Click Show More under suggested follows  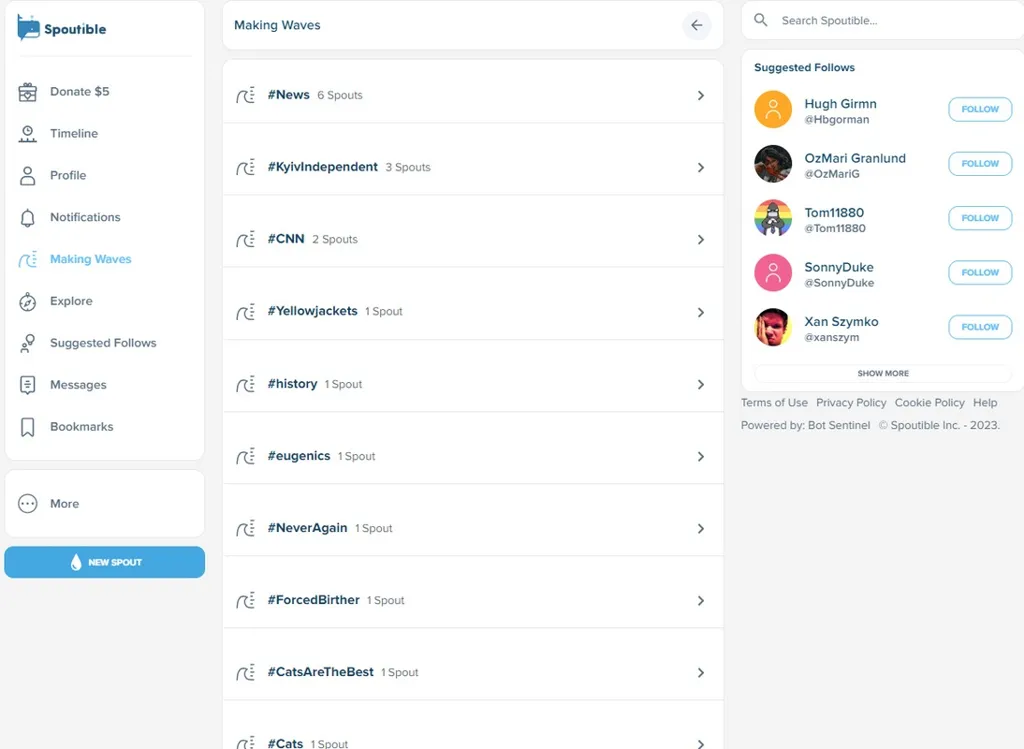tap(883, 374)
